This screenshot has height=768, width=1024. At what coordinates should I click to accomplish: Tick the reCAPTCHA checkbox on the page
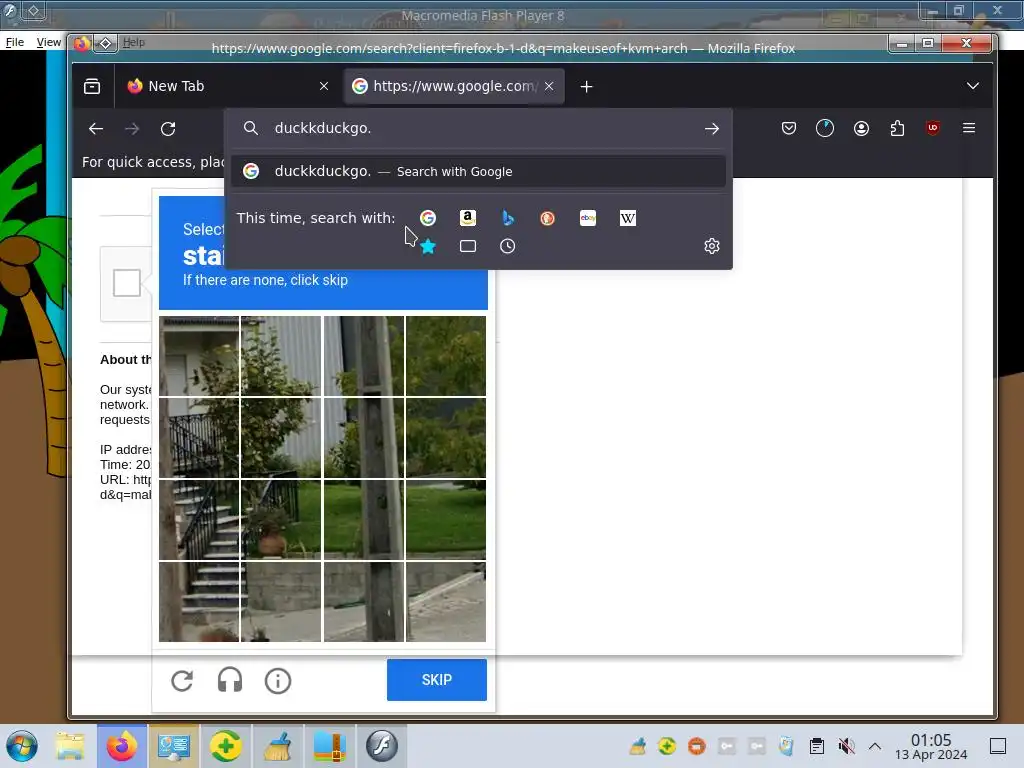[127, 283]
